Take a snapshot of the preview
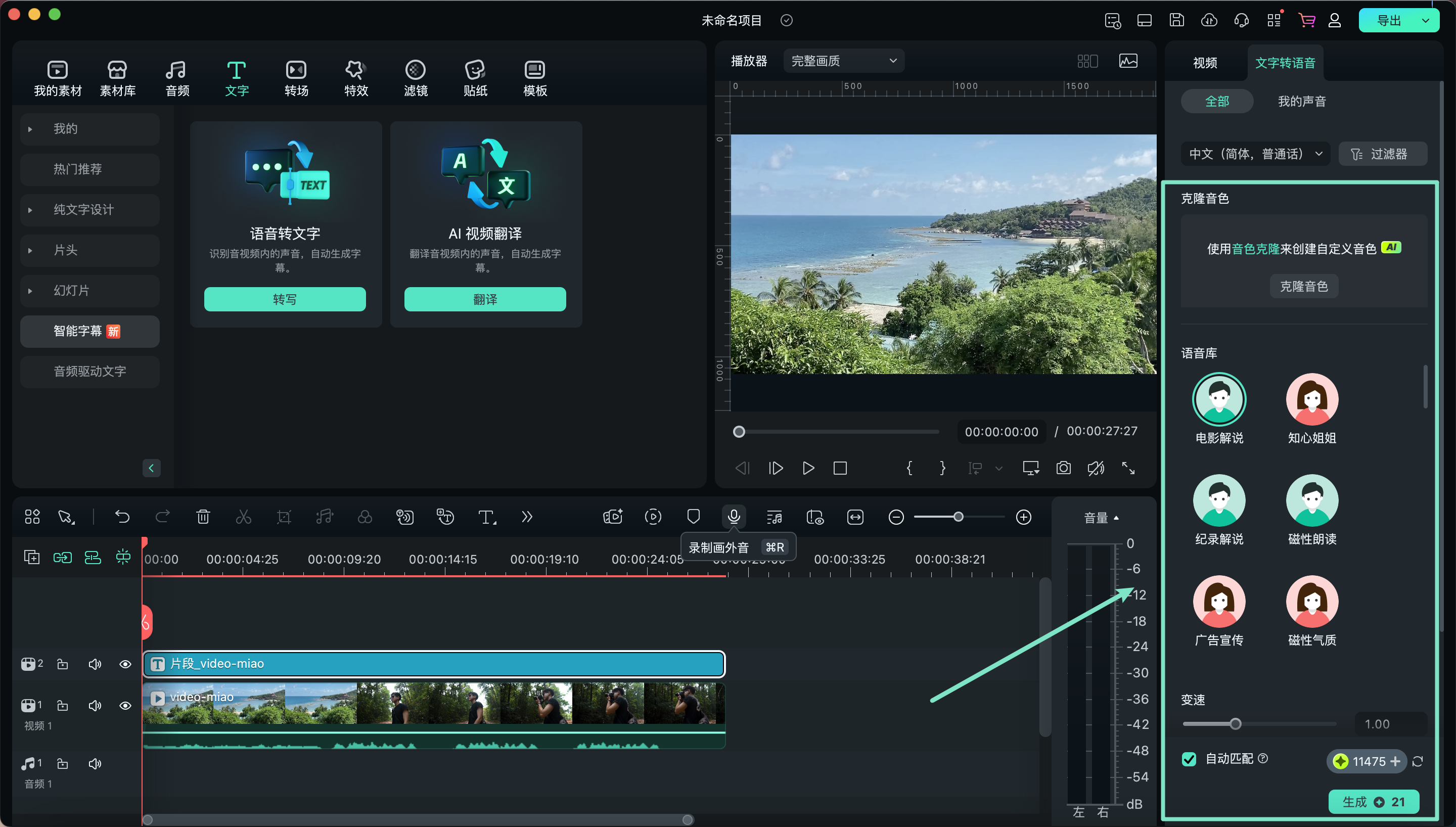This screenshot has width=1456, height=827. [1064, 468]
